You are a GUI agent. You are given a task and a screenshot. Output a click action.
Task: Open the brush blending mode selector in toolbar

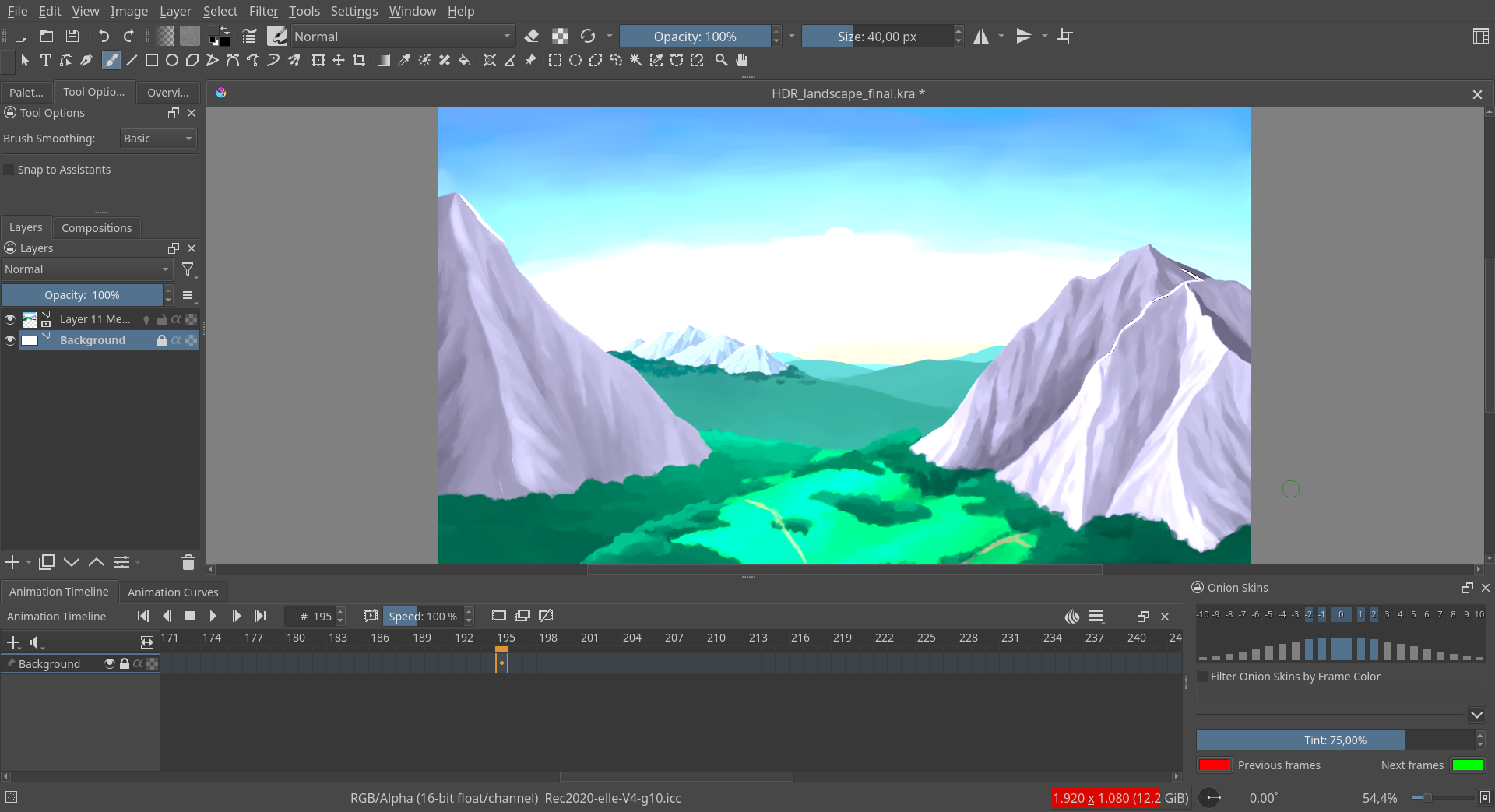point(402,36)
